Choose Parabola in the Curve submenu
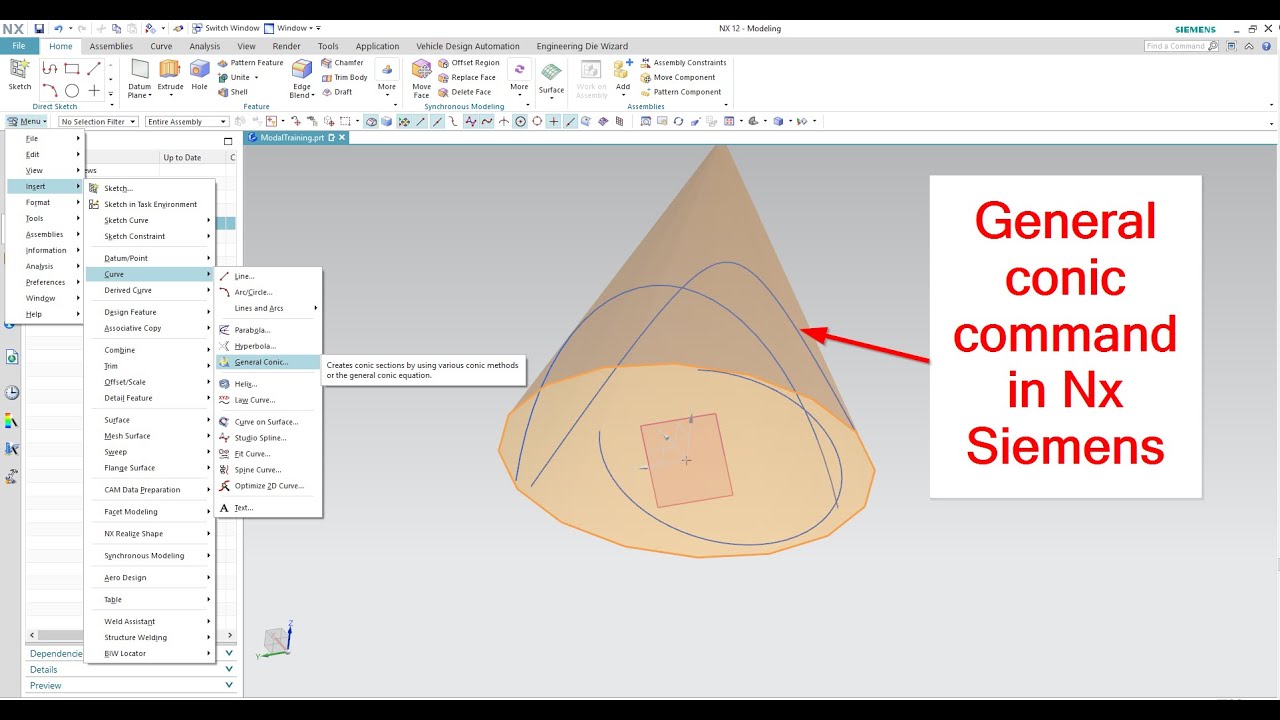 pos(268,330)
